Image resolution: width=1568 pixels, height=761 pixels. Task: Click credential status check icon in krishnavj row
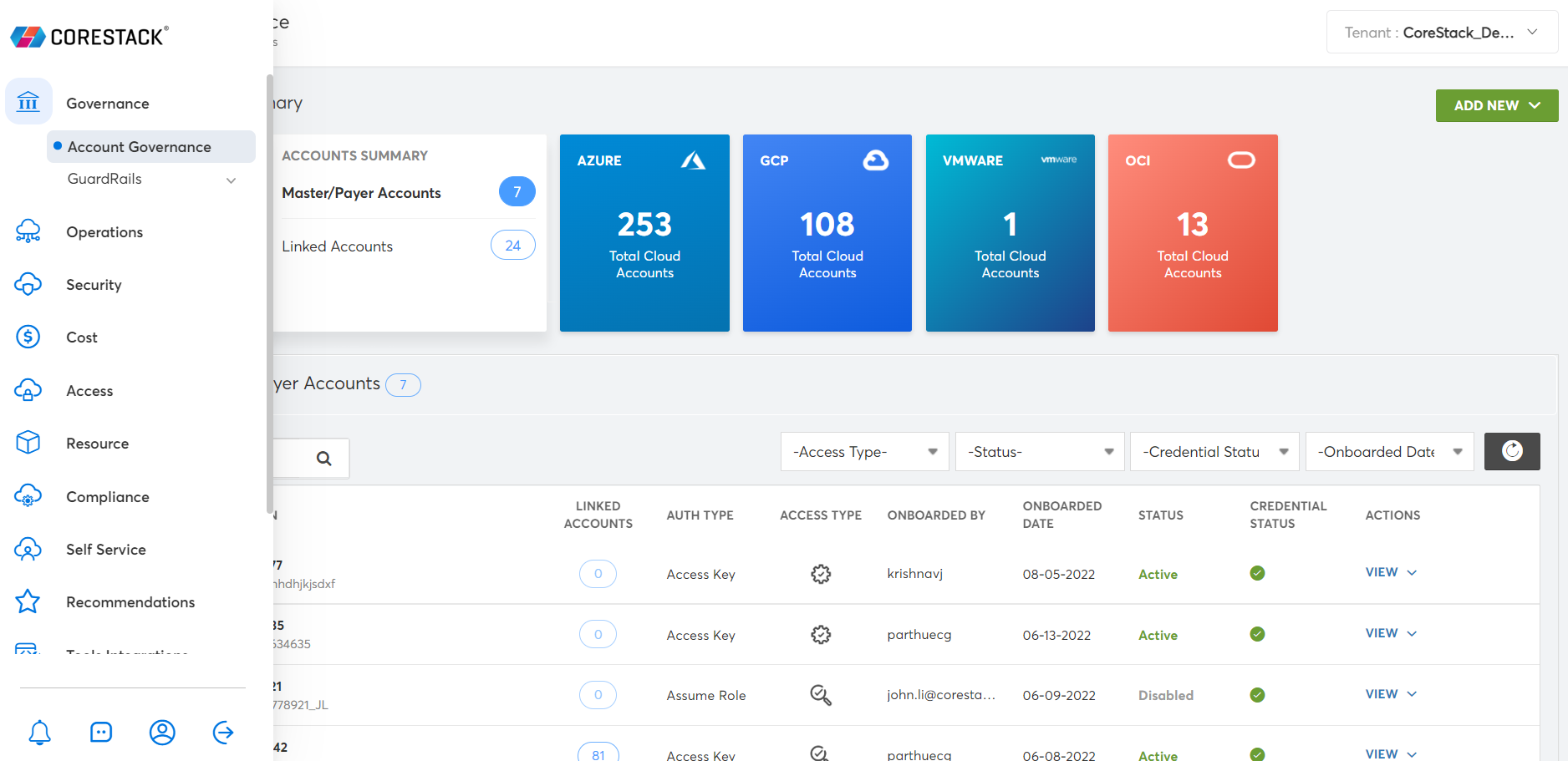click(1257, 573)
